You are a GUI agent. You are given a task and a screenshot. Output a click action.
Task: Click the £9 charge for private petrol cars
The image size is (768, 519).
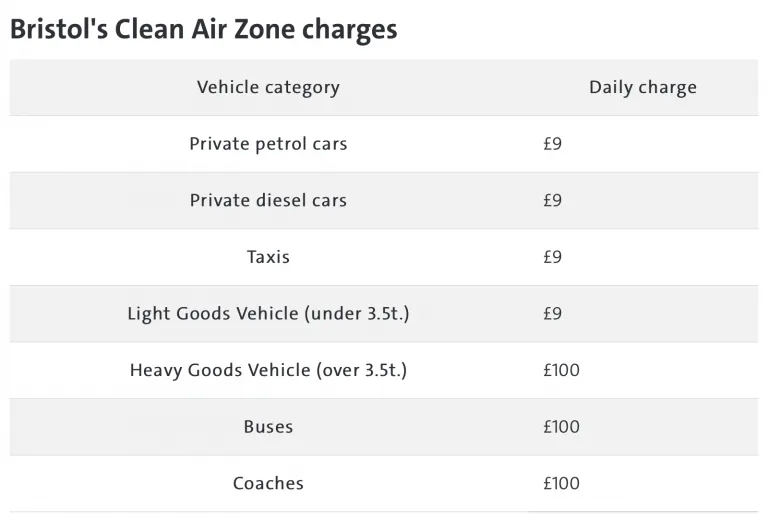[553, 144]
